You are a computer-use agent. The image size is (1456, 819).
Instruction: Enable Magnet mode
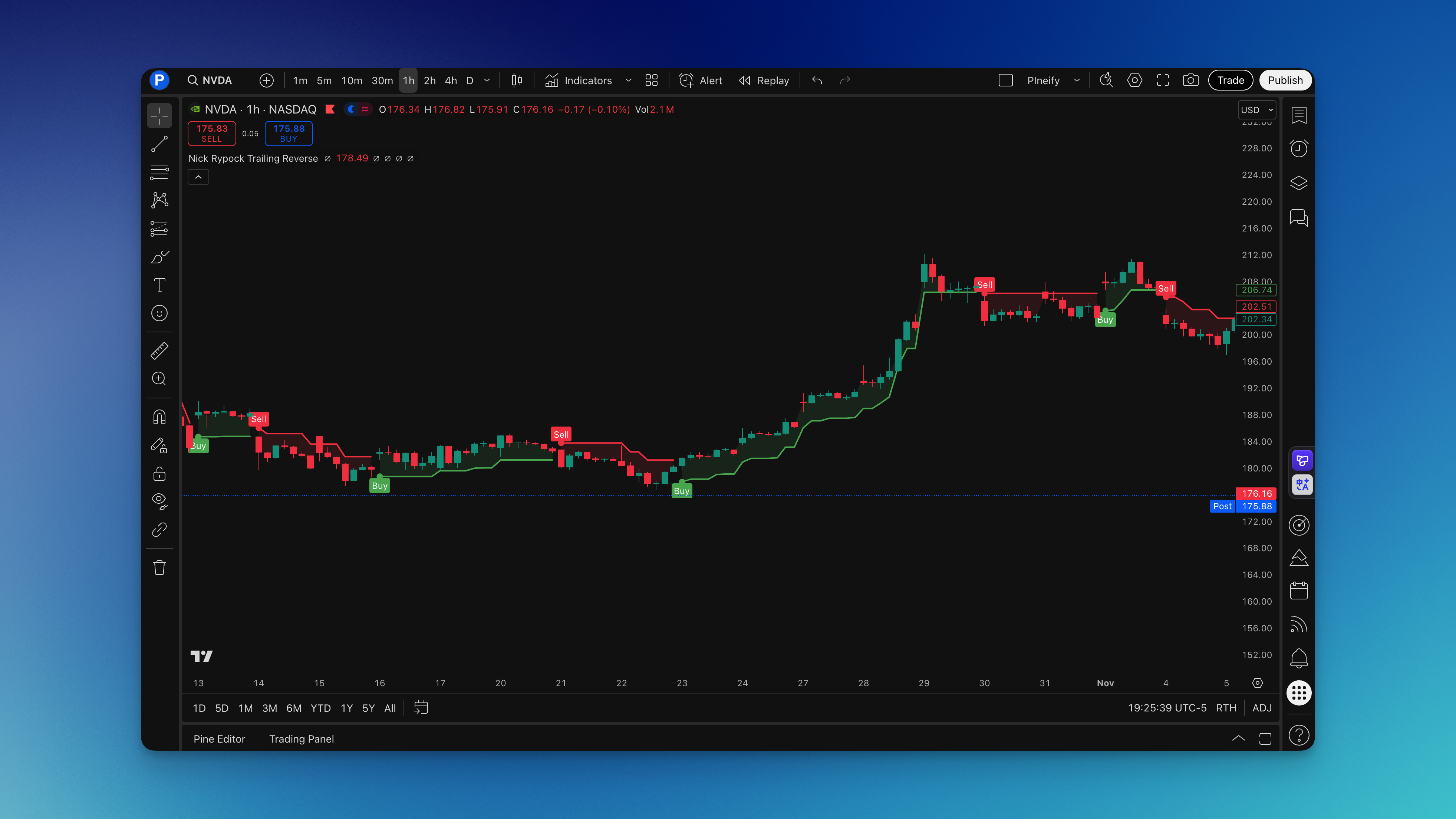pyautogui.click(x=159, y=416)
